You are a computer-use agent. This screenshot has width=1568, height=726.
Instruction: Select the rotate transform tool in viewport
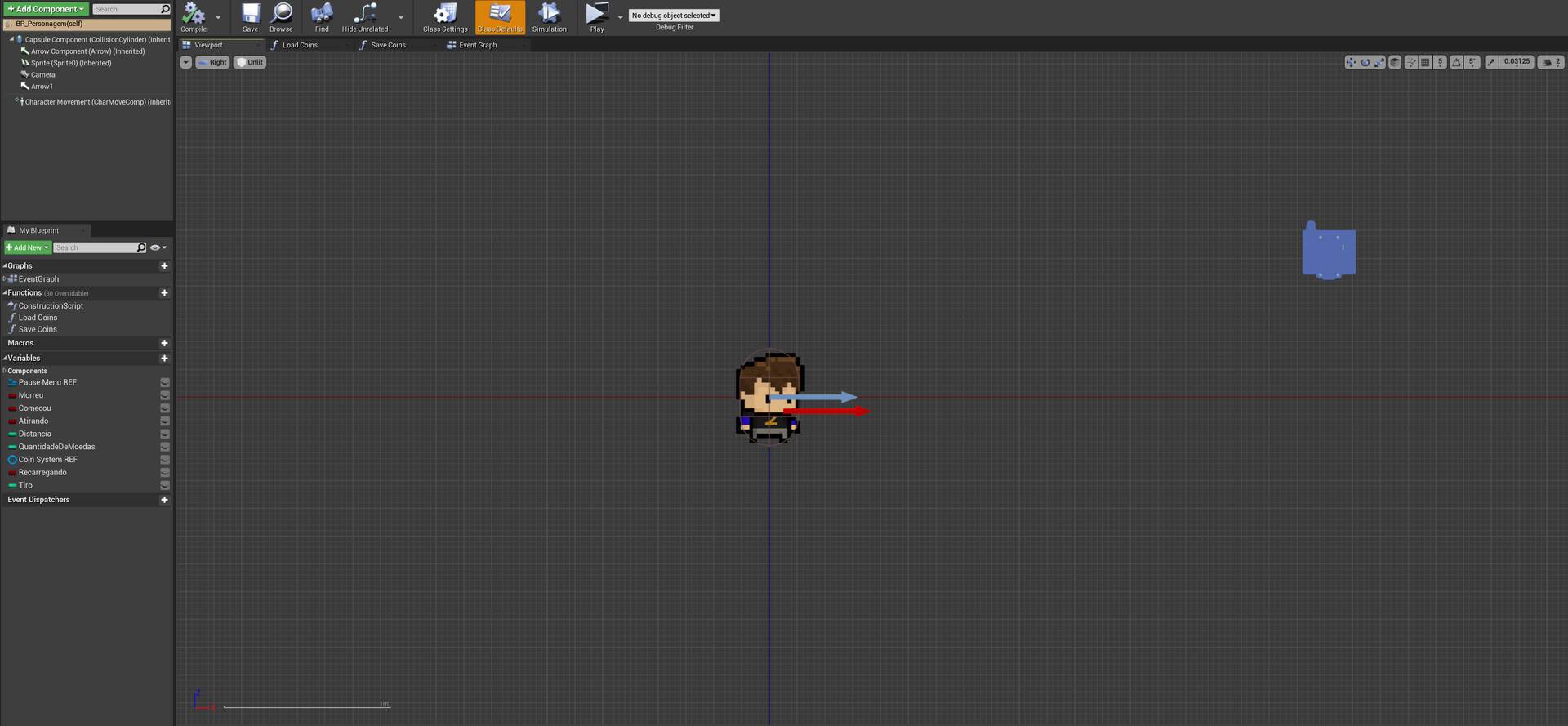1365,62
